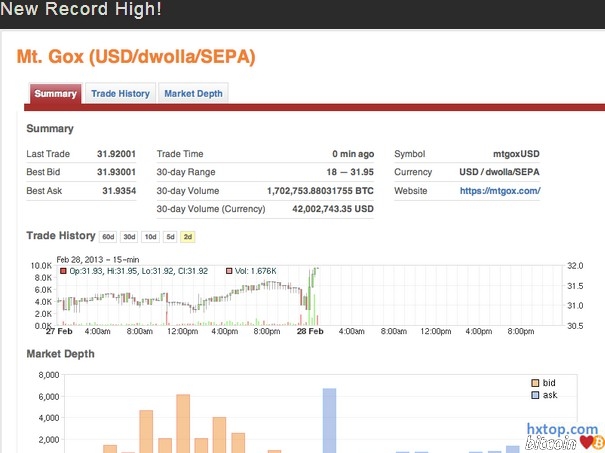Click the red OHLC legend marker
The height and width of the screenshot is (453, 605).
[x=62, y=271]
